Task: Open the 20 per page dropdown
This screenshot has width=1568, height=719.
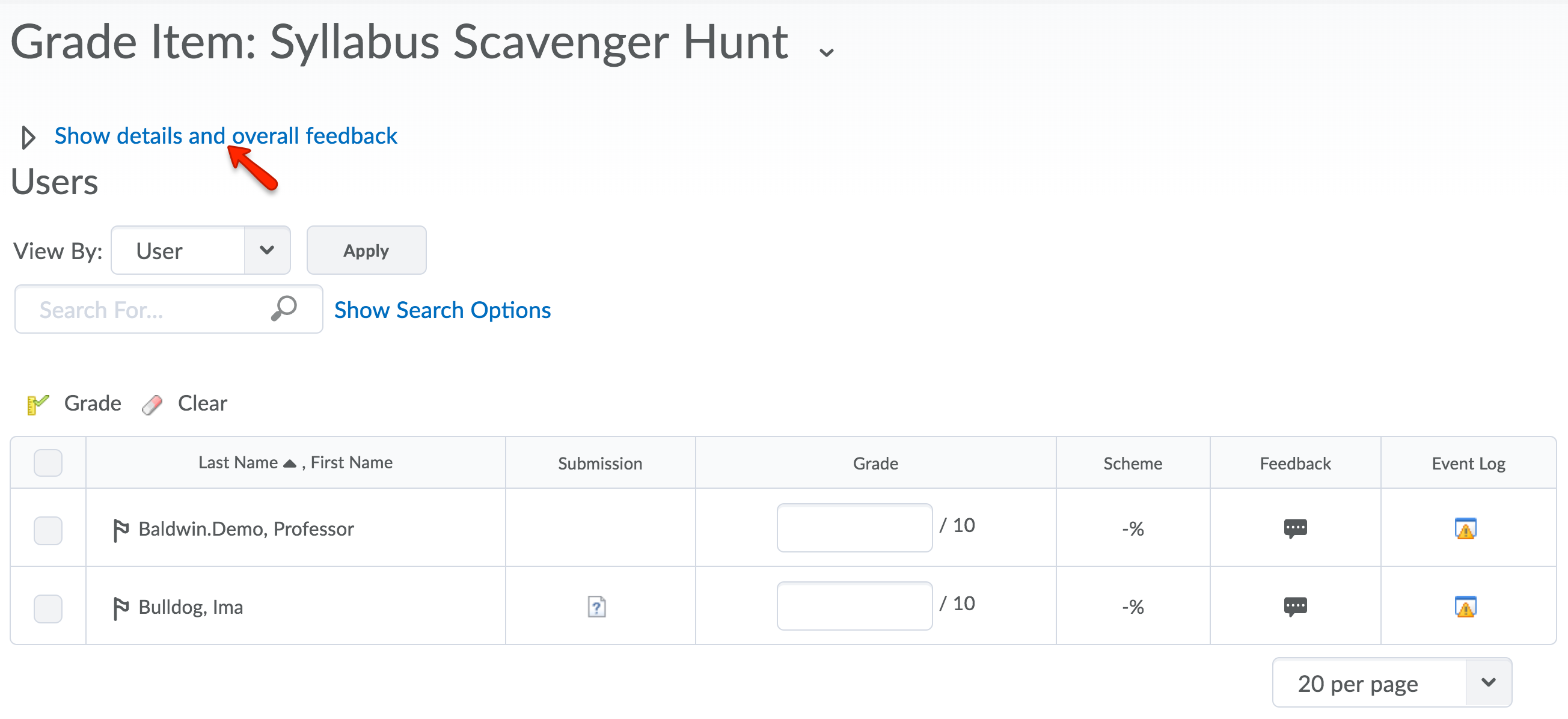Action: [x=1391, y=683]
